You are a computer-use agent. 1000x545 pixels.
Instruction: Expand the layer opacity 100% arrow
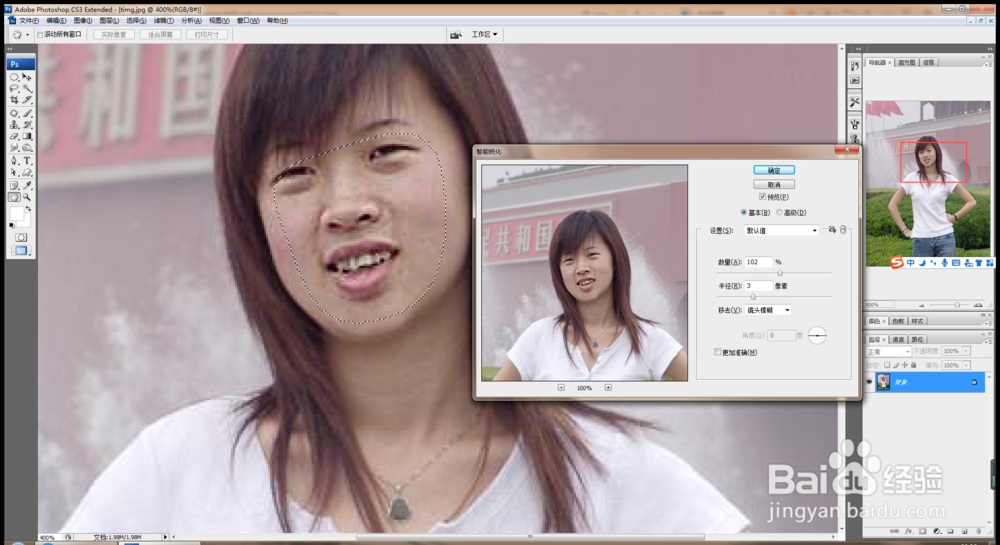[966, 351]
